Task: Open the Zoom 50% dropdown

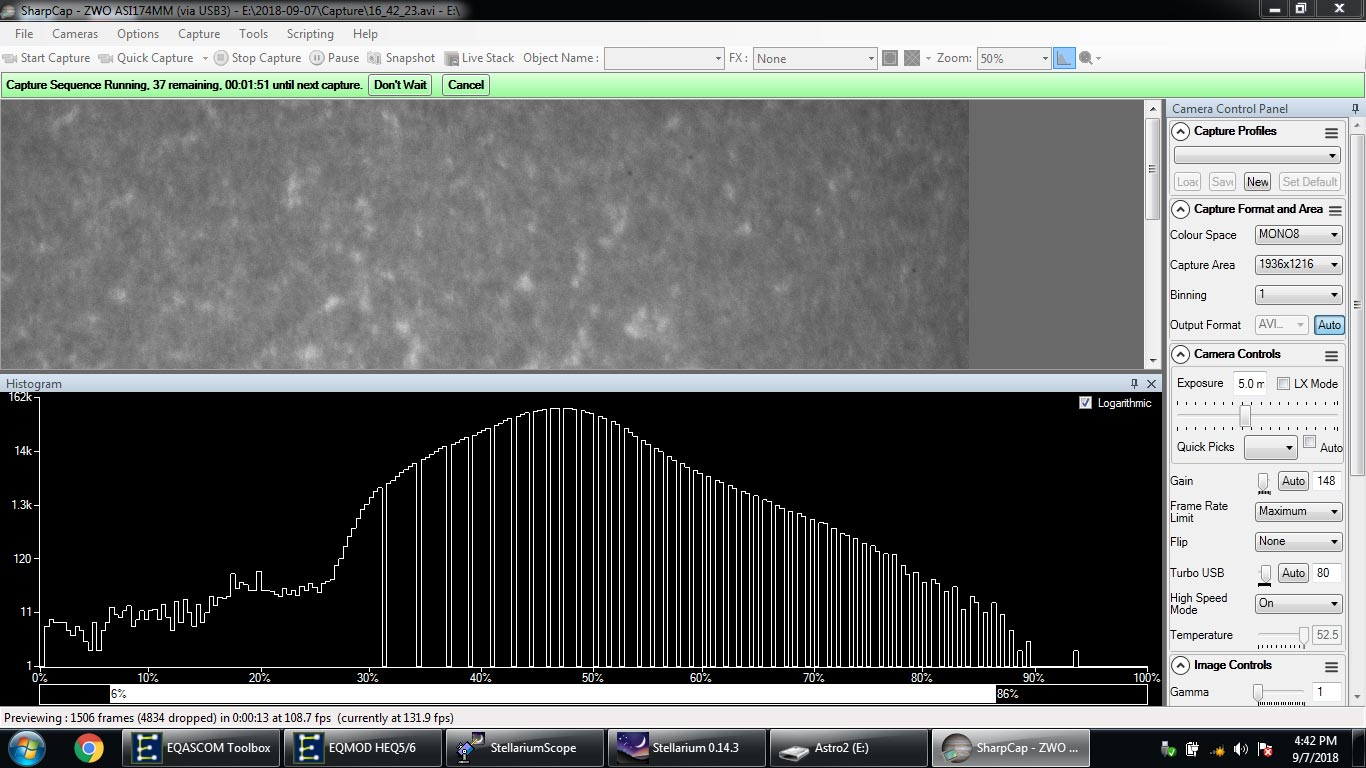Action: [x=1013, y=58]
